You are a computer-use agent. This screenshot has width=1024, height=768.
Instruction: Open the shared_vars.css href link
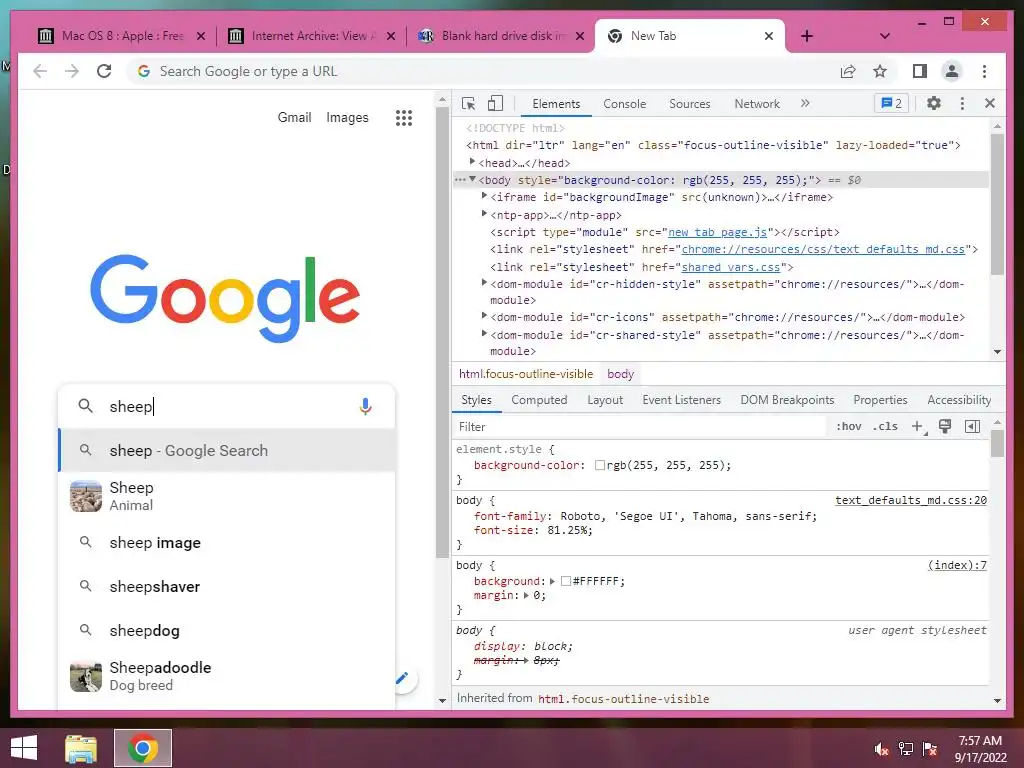click(731, 267)
